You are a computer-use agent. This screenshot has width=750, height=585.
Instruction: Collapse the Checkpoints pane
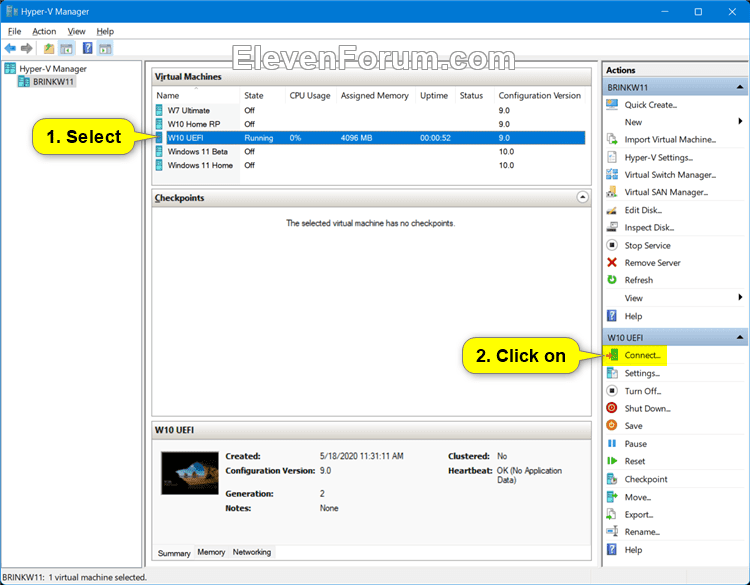point(582,197)
